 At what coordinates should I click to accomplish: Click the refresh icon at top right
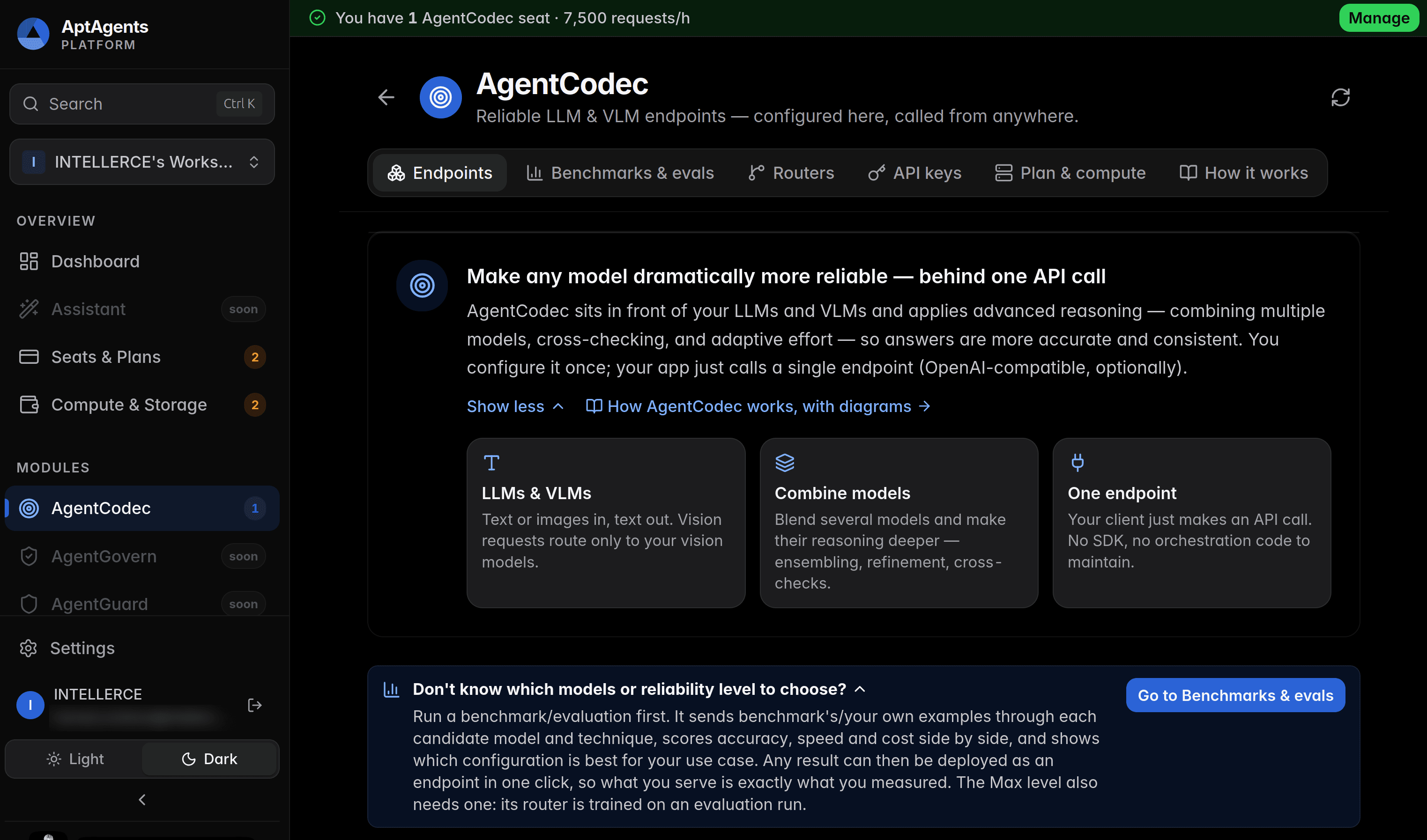1340,97
